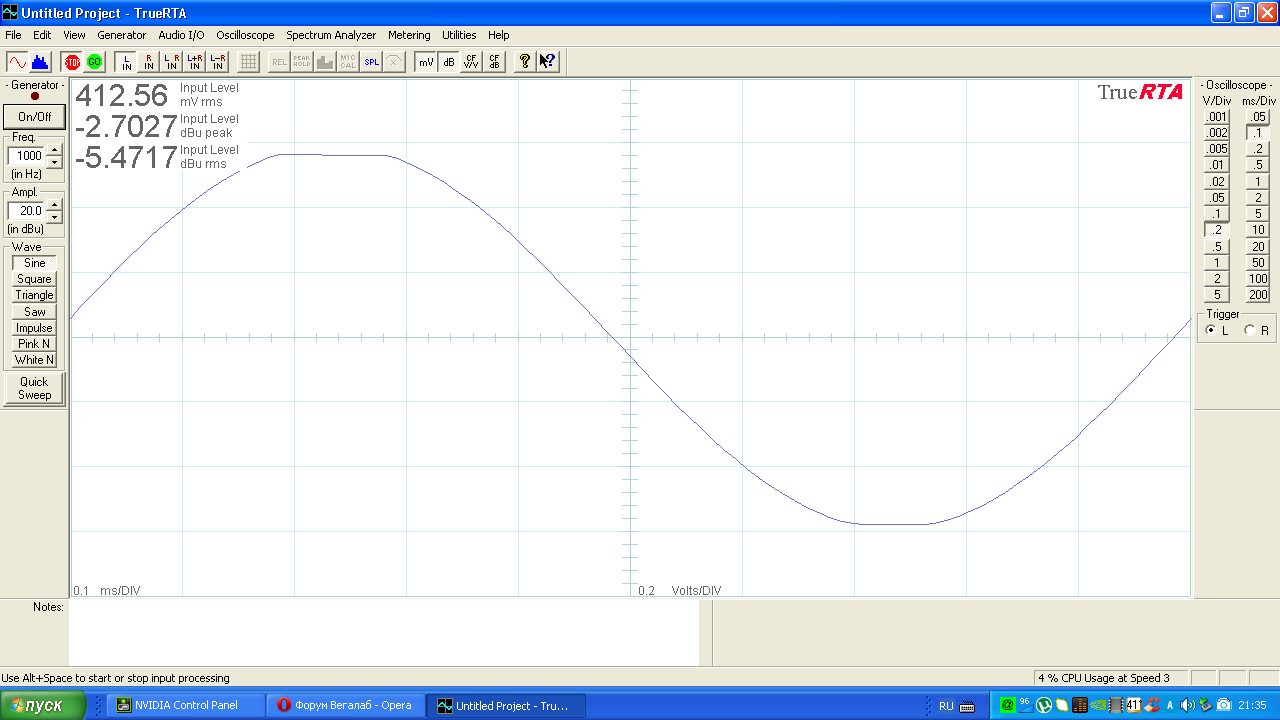Screen dimensions: 1280x720
Task: Click inside the Notes text area
Action: (383, 633)
